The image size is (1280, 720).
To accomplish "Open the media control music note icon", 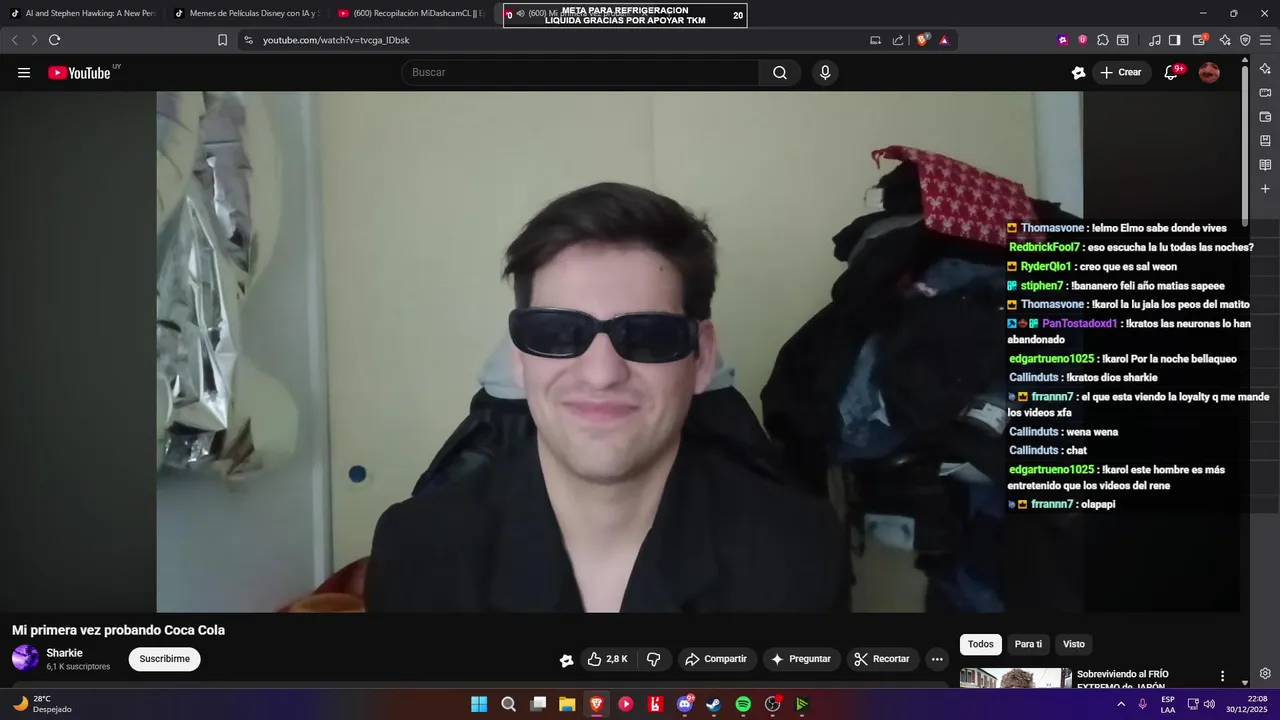I will (x=1155, y=40).
